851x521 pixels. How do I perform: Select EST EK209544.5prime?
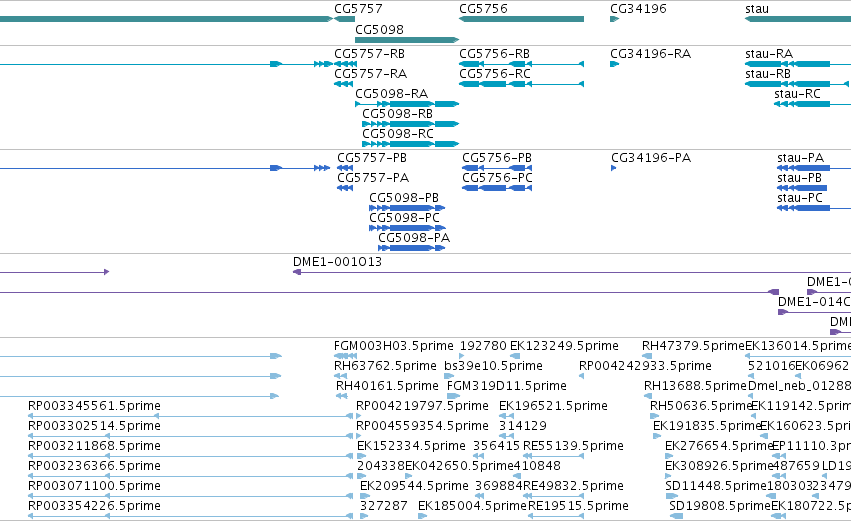tap(414, 486)
